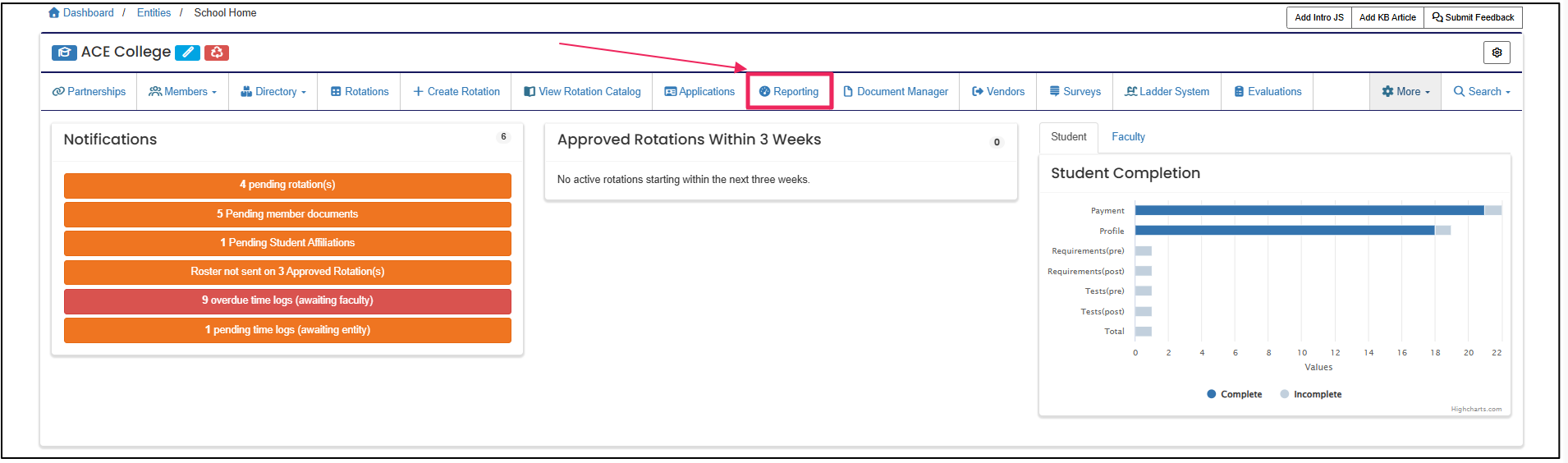
Task: Open Dashboard breadcrumb link
Action: coord(89,13)
